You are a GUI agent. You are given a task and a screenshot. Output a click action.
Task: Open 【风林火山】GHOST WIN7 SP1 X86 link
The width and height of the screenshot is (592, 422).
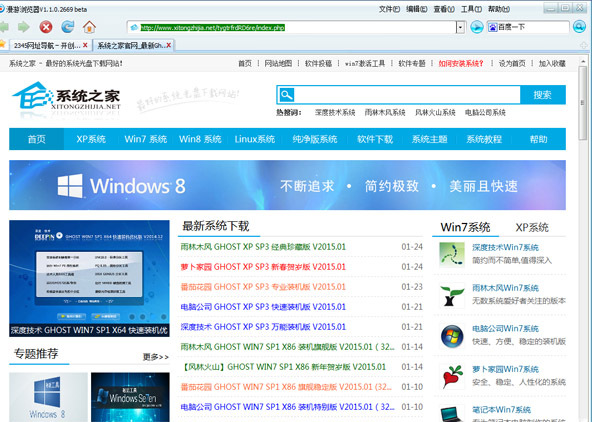pos(283,367)
